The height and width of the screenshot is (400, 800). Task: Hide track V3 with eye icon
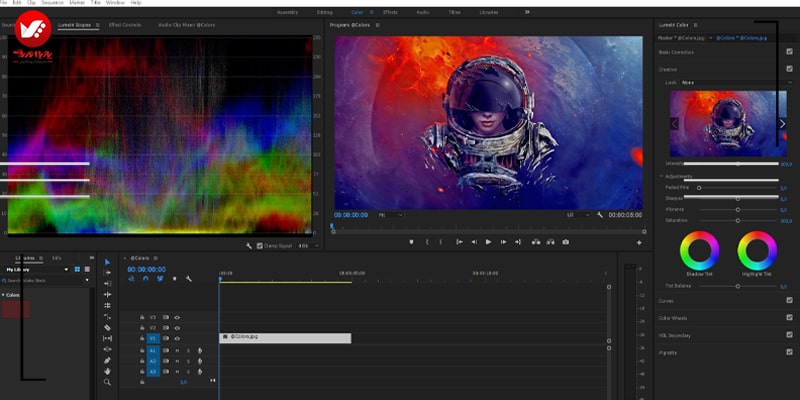click(177, 317)
